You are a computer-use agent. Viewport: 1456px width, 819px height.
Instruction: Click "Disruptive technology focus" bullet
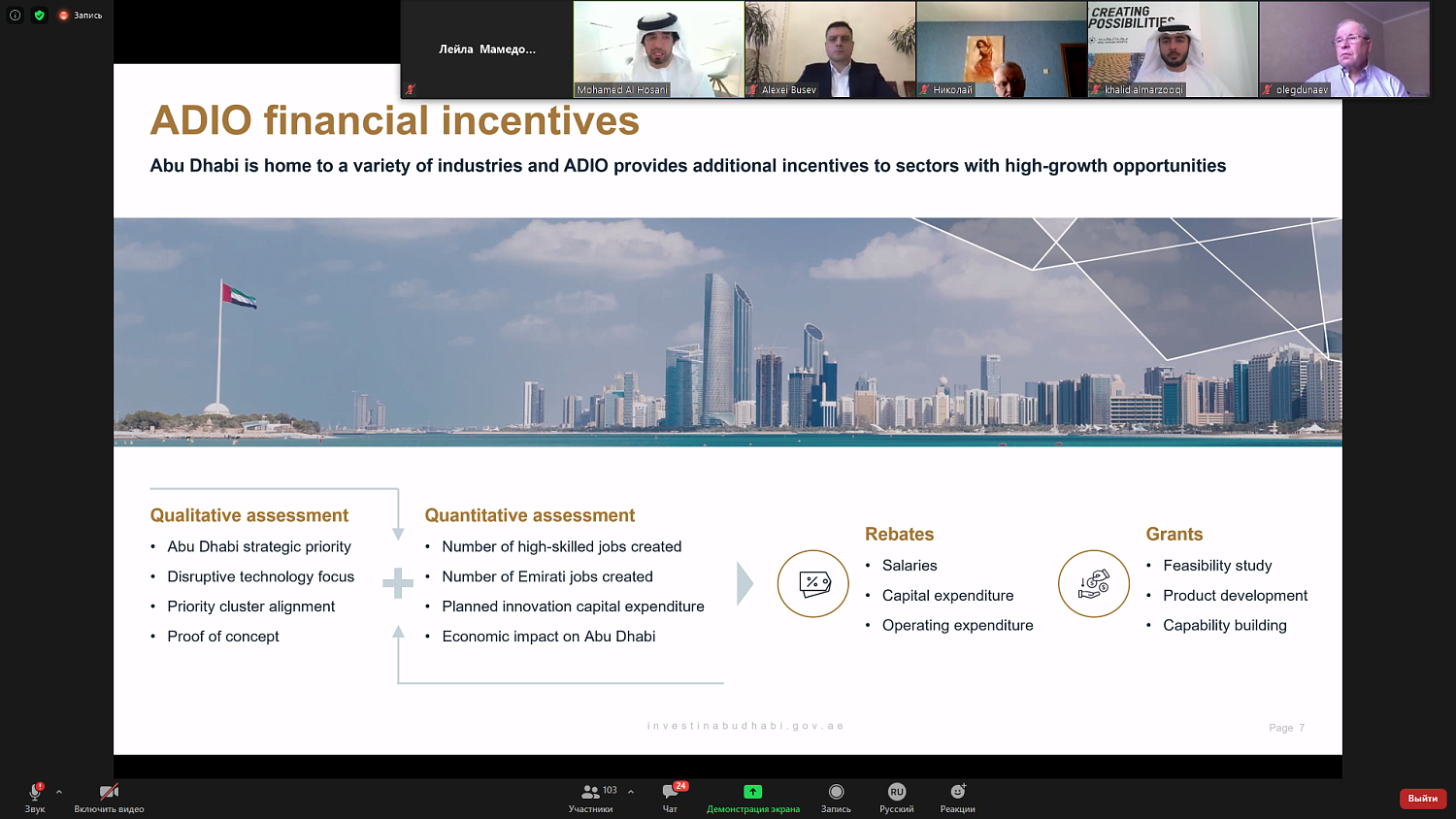pos(261,577)
